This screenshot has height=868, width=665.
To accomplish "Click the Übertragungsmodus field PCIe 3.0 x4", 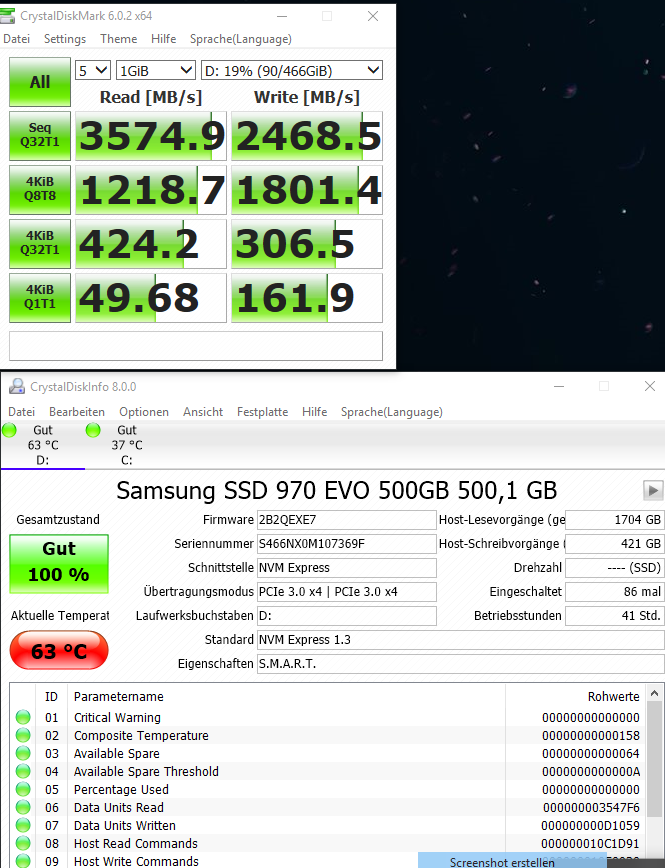I will coord(347,592).
